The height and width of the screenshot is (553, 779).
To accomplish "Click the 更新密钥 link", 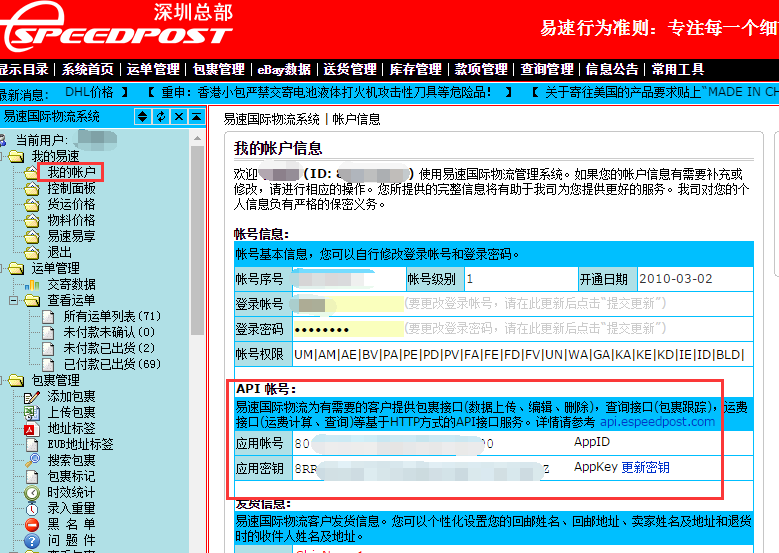I will (x=645, y=467).
